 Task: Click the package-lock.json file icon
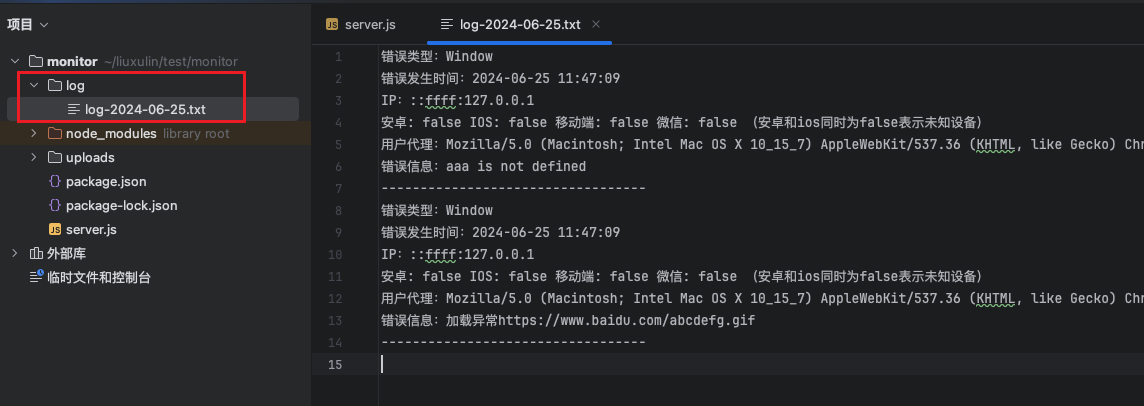(x=55, y=206)
